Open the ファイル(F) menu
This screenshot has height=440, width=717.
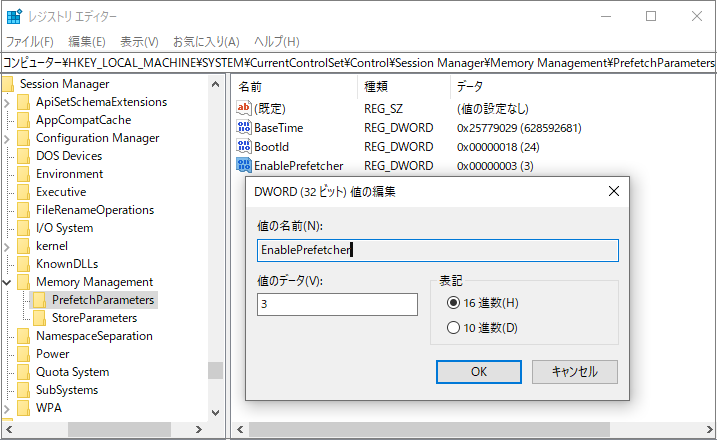(30, 42)
